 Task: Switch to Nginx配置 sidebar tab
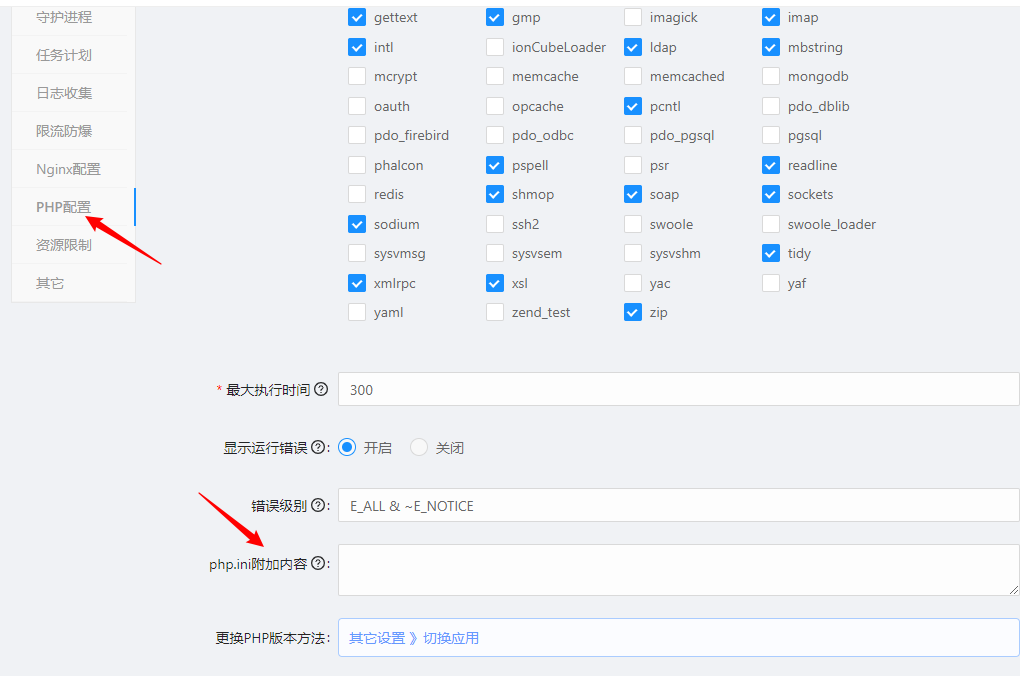tap(68, 169)
